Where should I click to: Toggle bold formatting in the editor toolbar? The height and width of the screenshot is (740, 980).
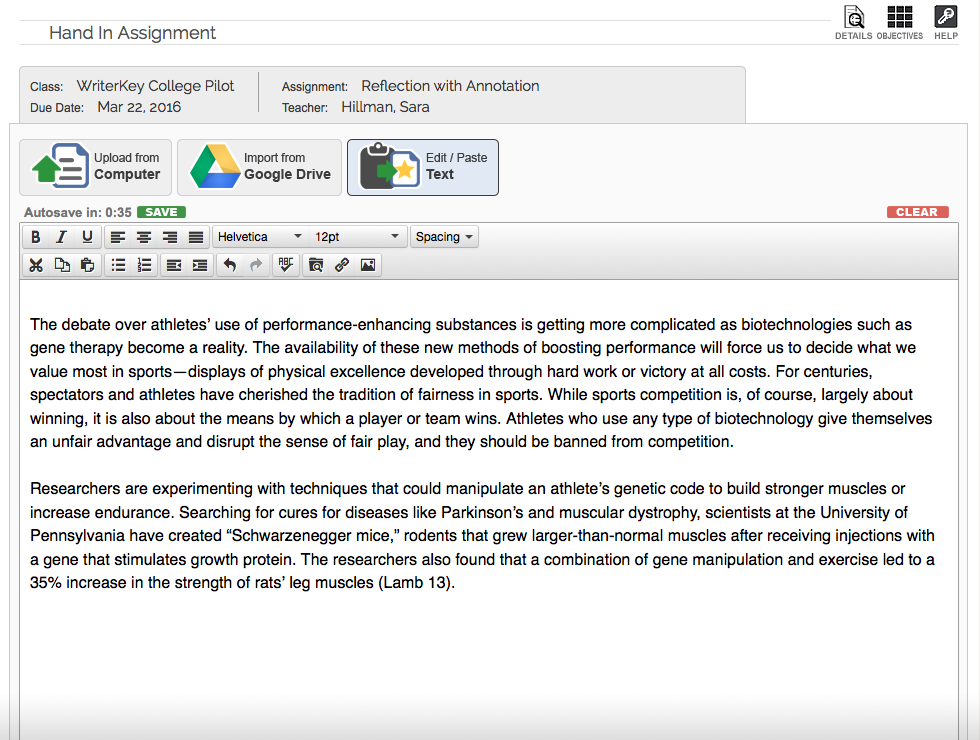click(x=36, y=237)
